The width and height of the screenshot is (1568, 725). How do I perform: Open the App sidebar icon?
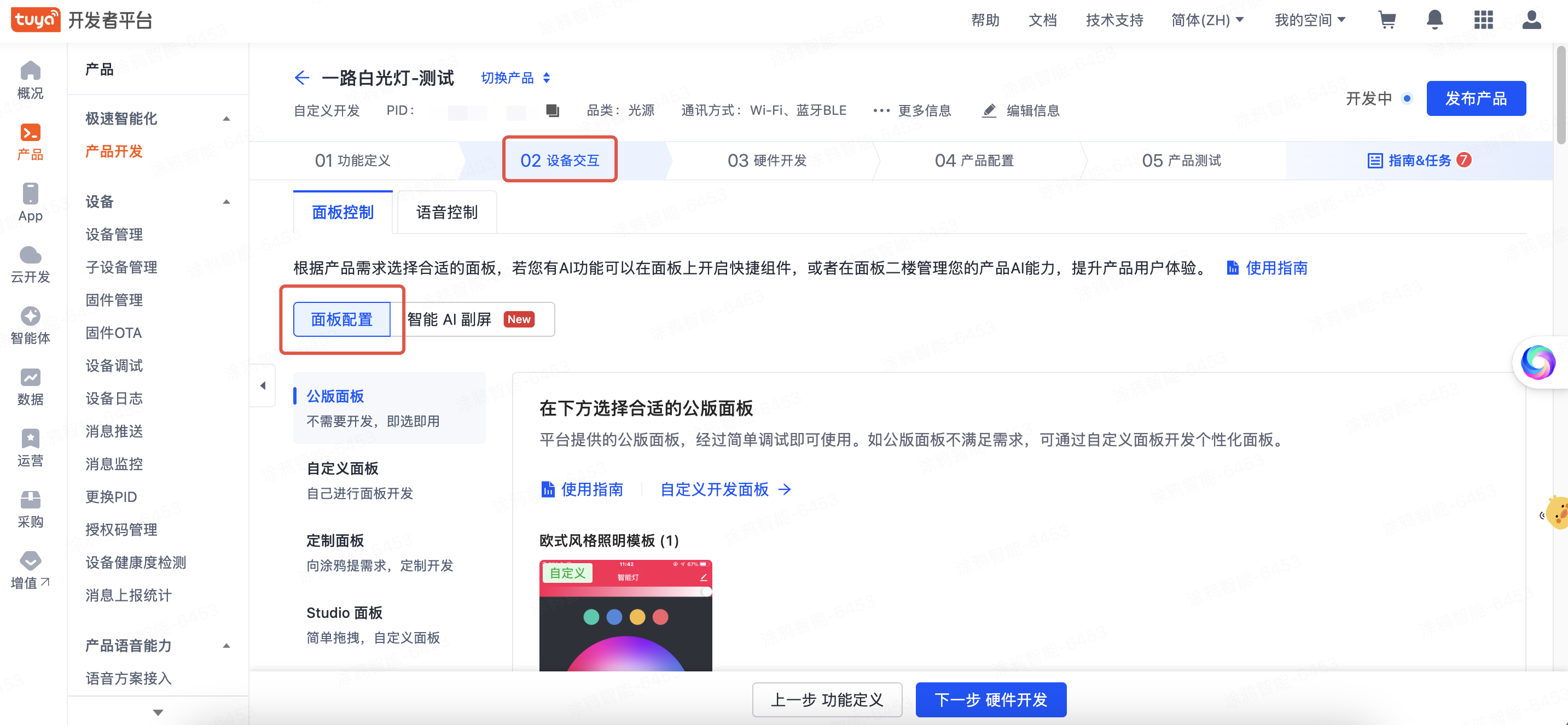click(31, 203)
